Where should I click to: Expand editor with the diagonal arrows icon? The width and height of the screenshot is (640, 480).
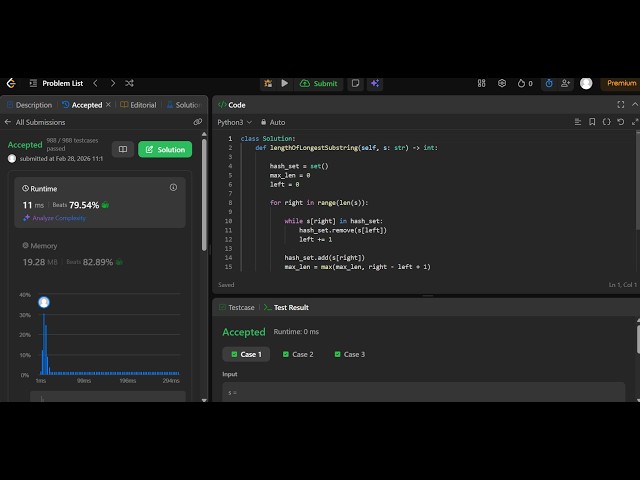[635, 122]
